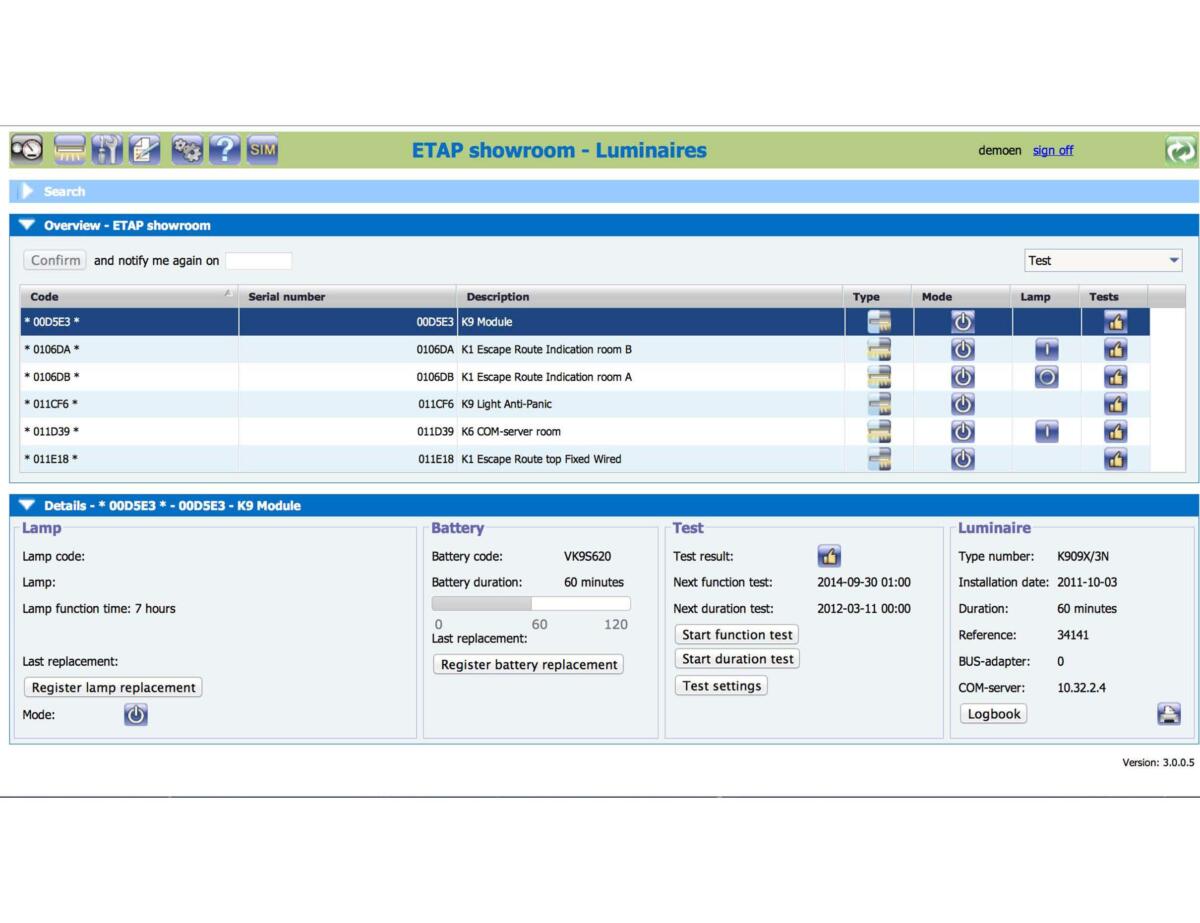
Task: Click the Type icon for row 0106DA
Action: pyautogui.click(x=879, y=350)
